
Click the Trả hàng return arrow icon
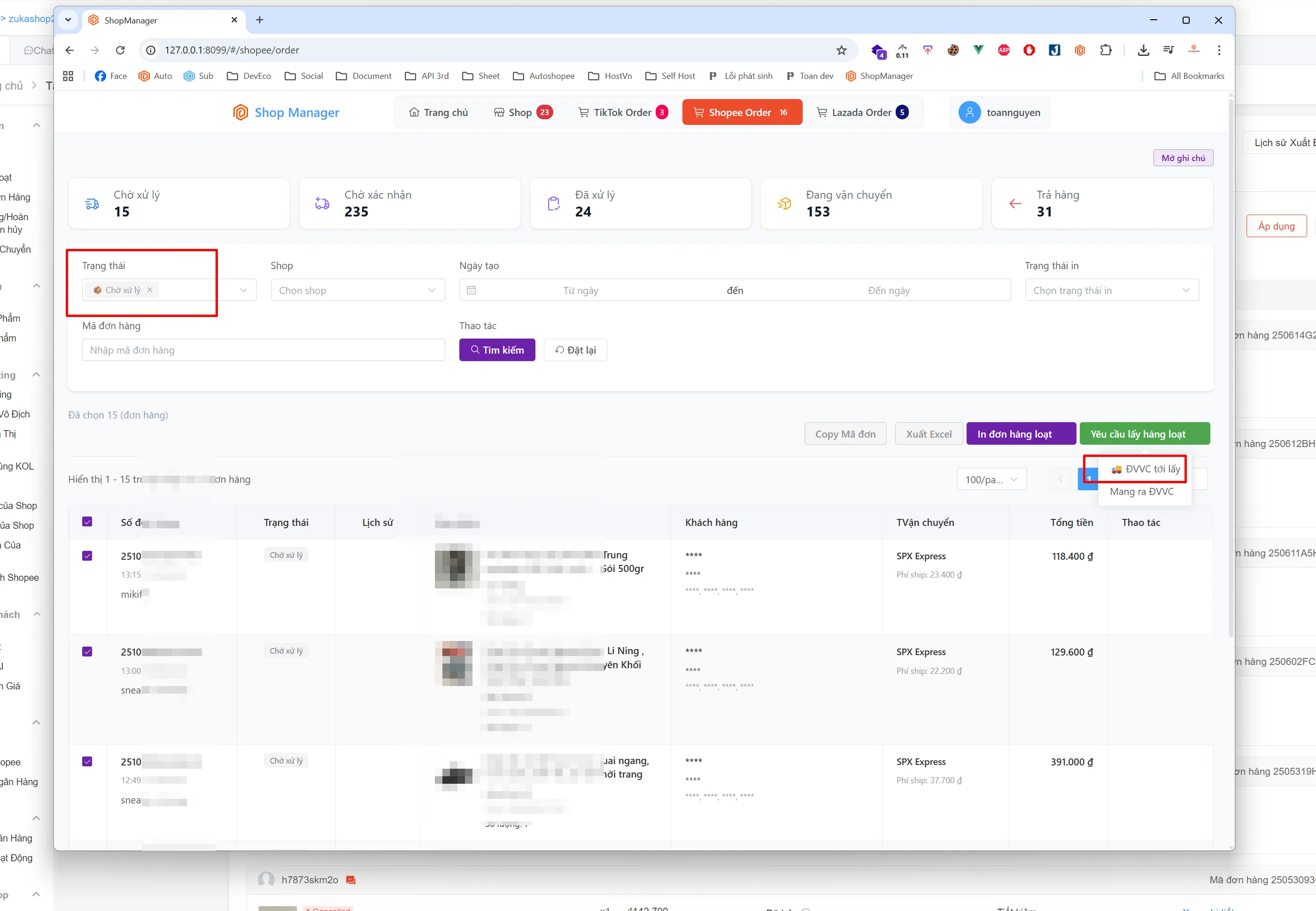click(x=1015, y=204)
